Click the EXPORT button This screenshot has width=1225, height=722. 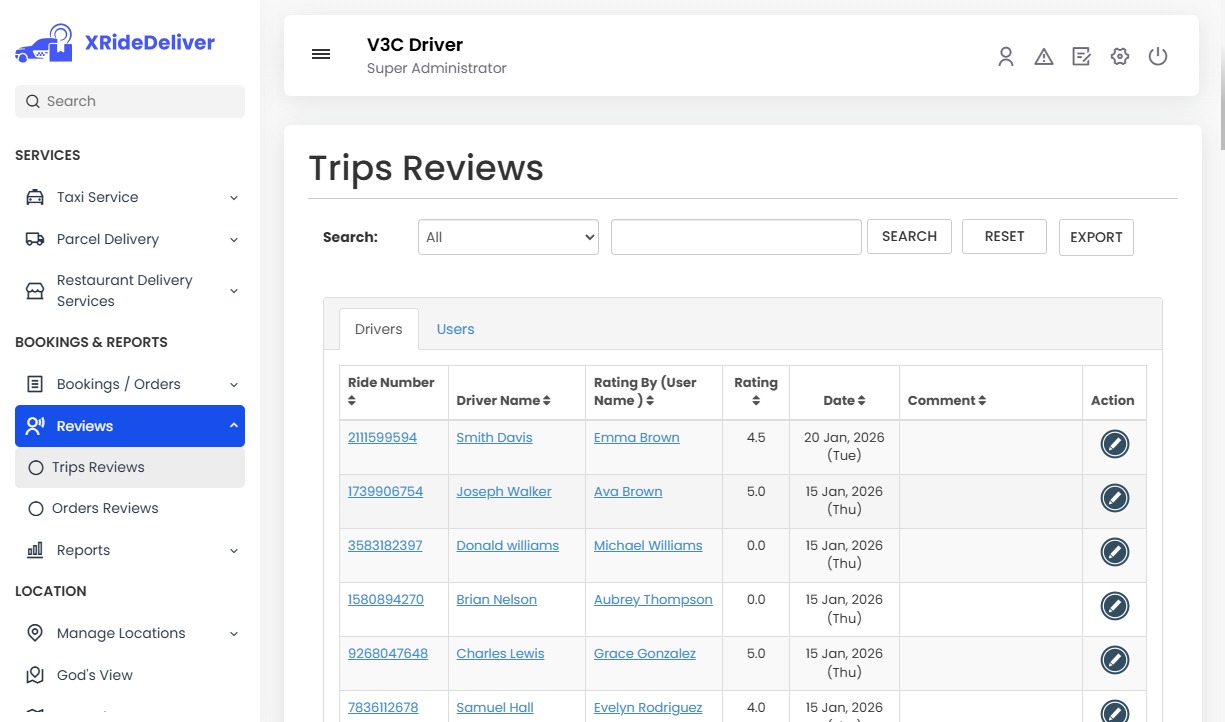(x=1095, y=237)
